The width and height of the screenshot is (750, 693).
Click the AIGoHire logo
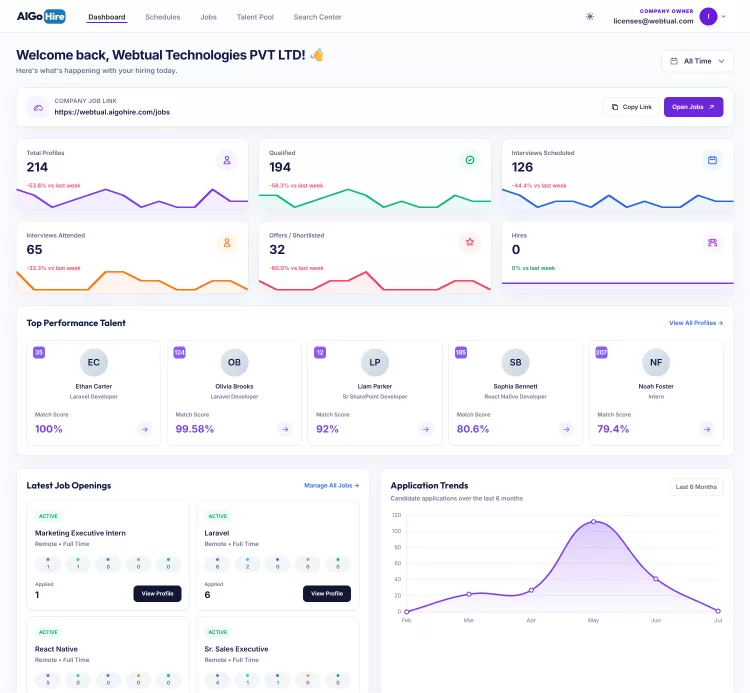(x=41, y=17)
